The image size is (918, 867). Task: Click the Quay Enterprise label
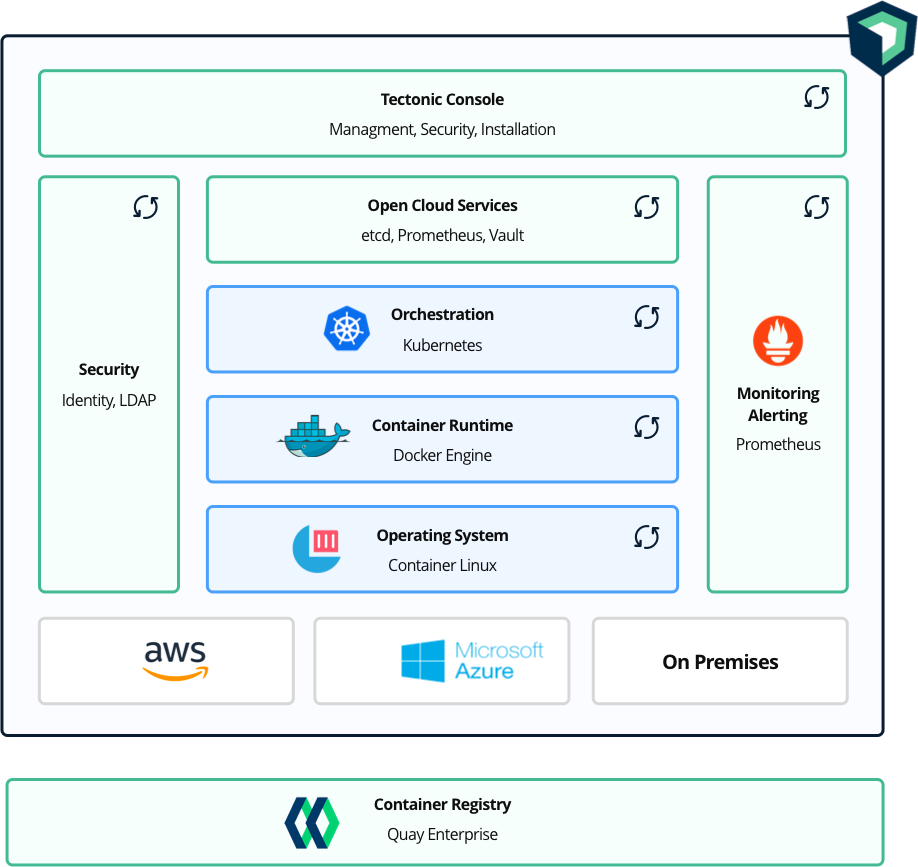(x=442, y=835)
